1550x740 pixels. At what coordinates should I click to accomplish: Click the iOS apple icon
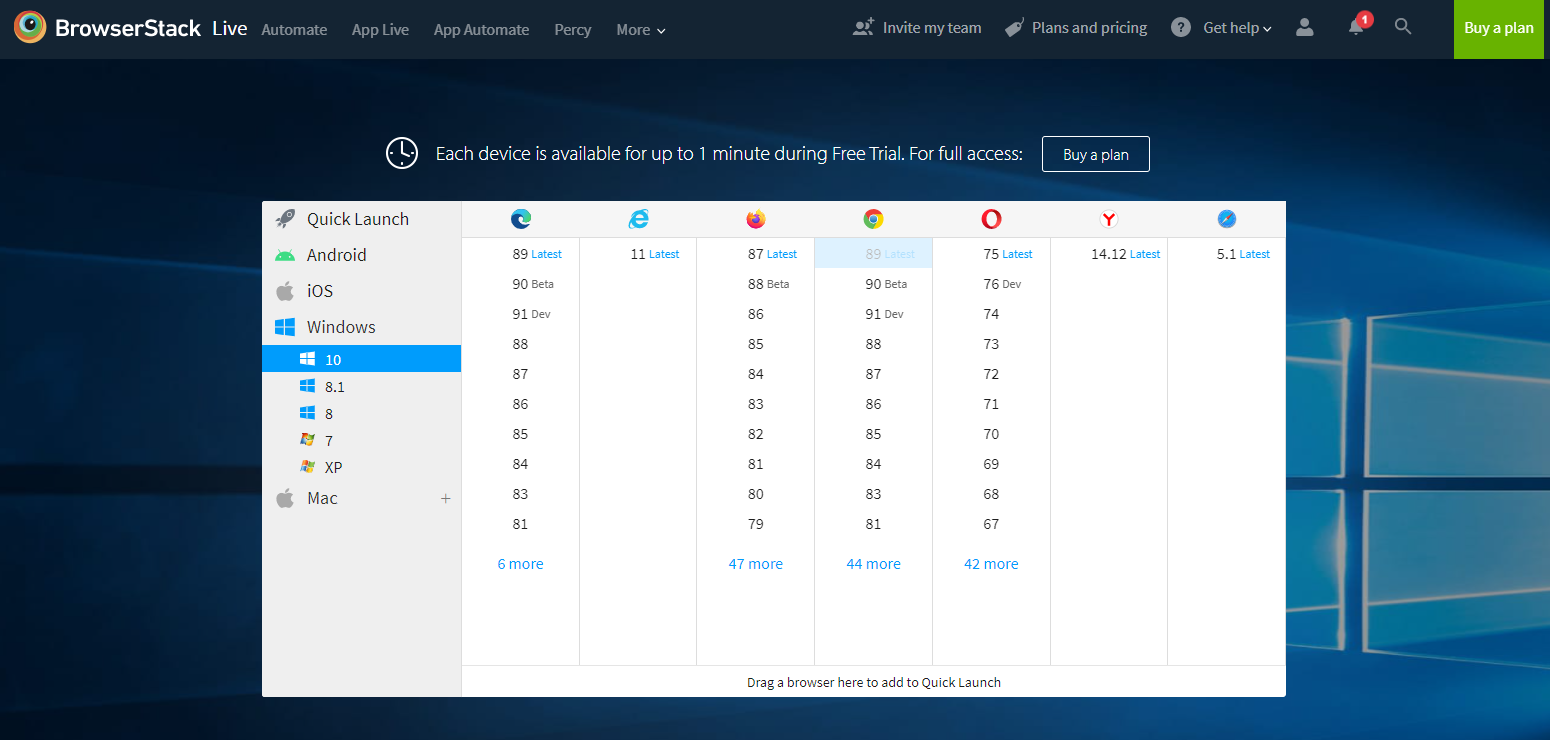point(285,291)
